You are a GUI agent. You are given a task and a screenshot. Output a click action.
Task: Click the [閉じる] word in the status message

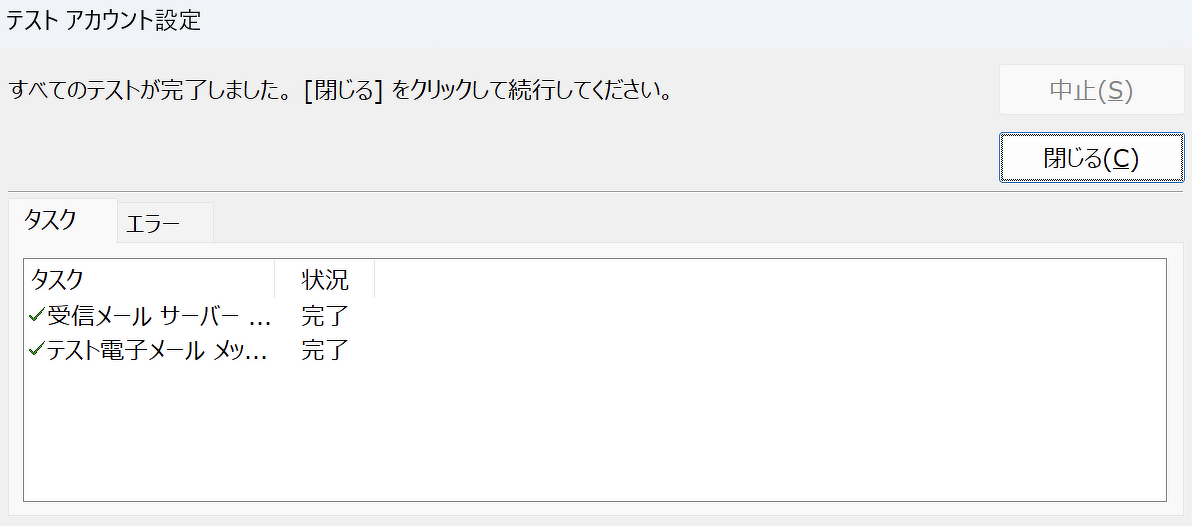344,92
